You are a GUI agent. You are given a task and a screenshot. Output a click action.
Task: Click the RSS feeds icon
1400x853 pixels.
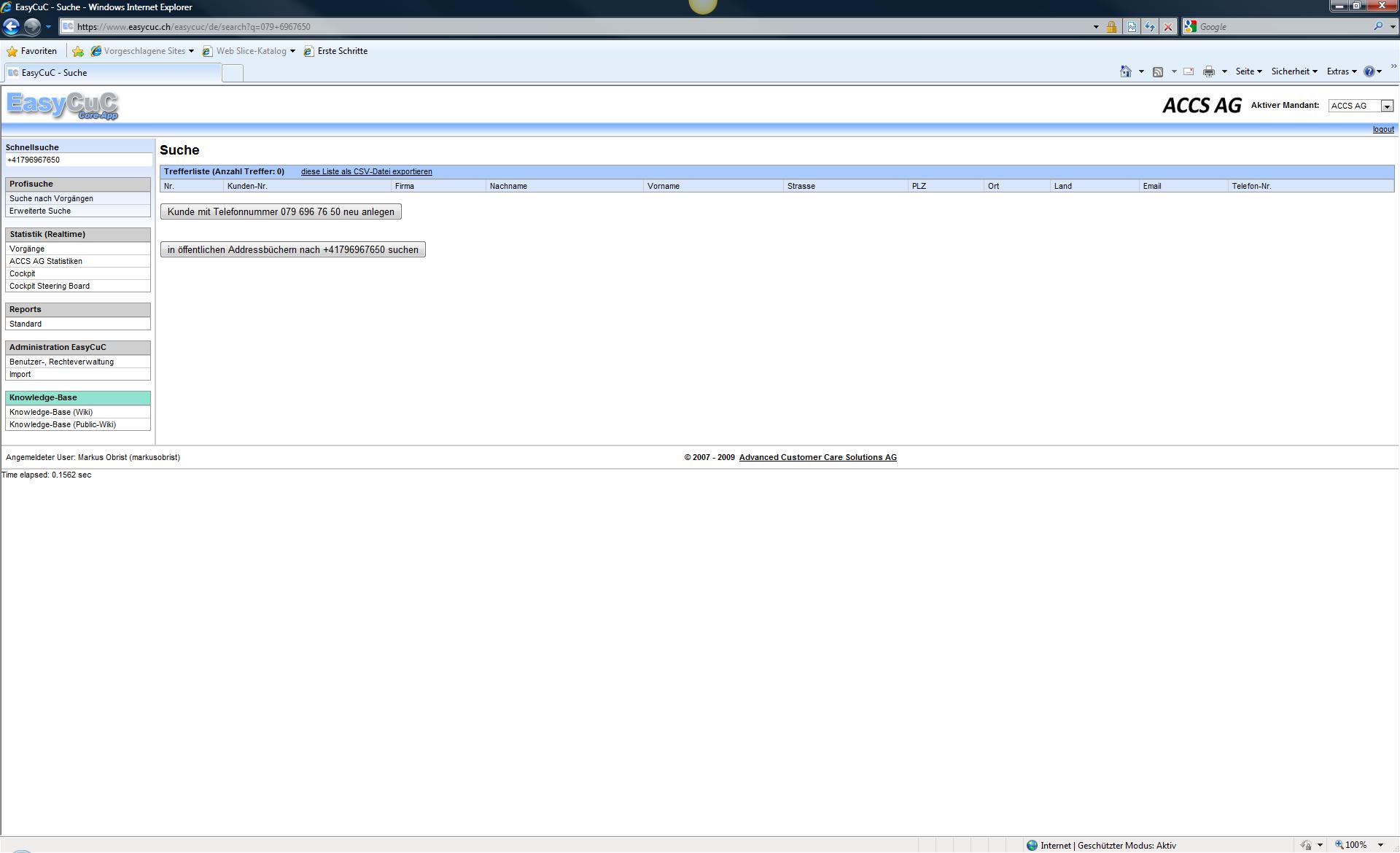(1158, 71)
